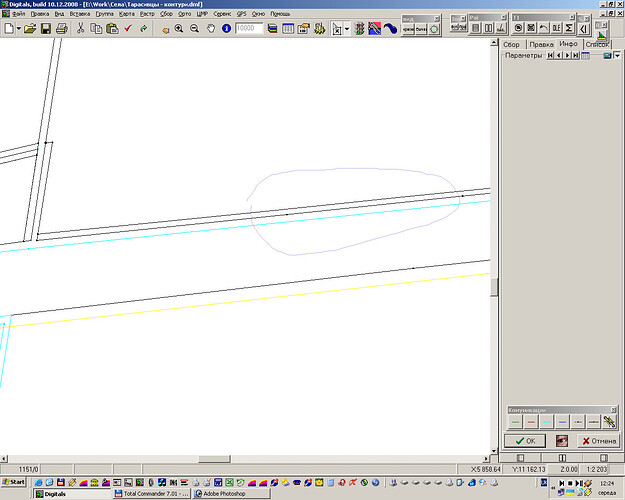Switch to the Сбор tab
The width and height of the screenshot is (625, 500).
pyautogui.click(x=512, y=45)
